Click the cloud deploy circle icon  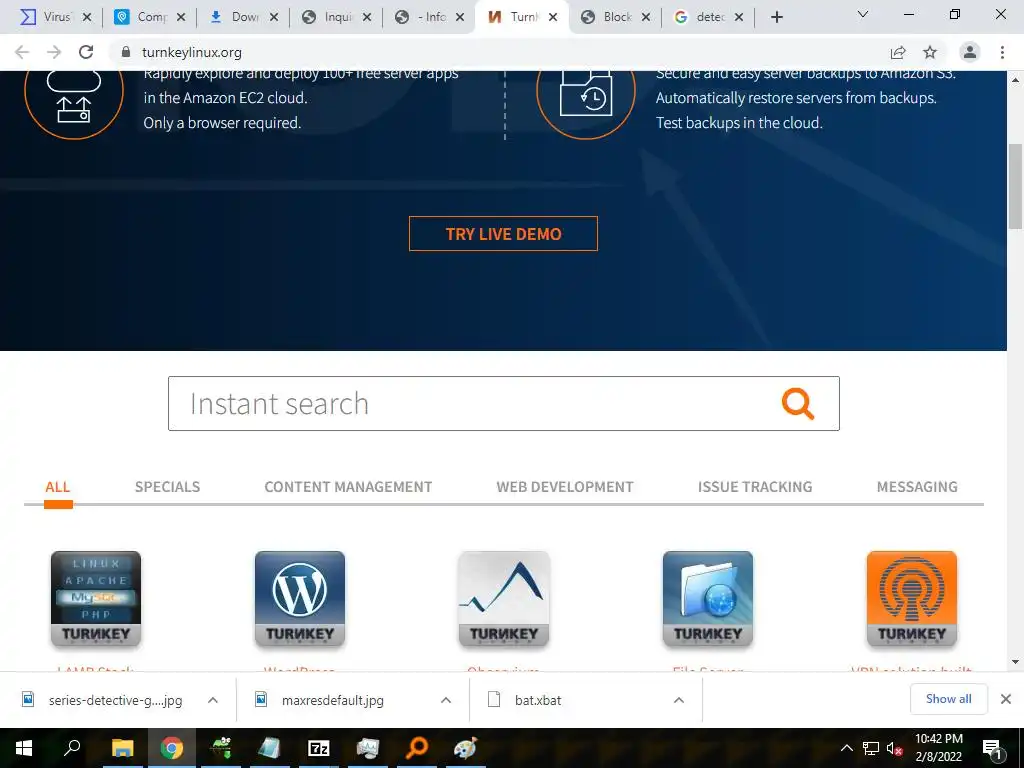click(x=74, y=97)
